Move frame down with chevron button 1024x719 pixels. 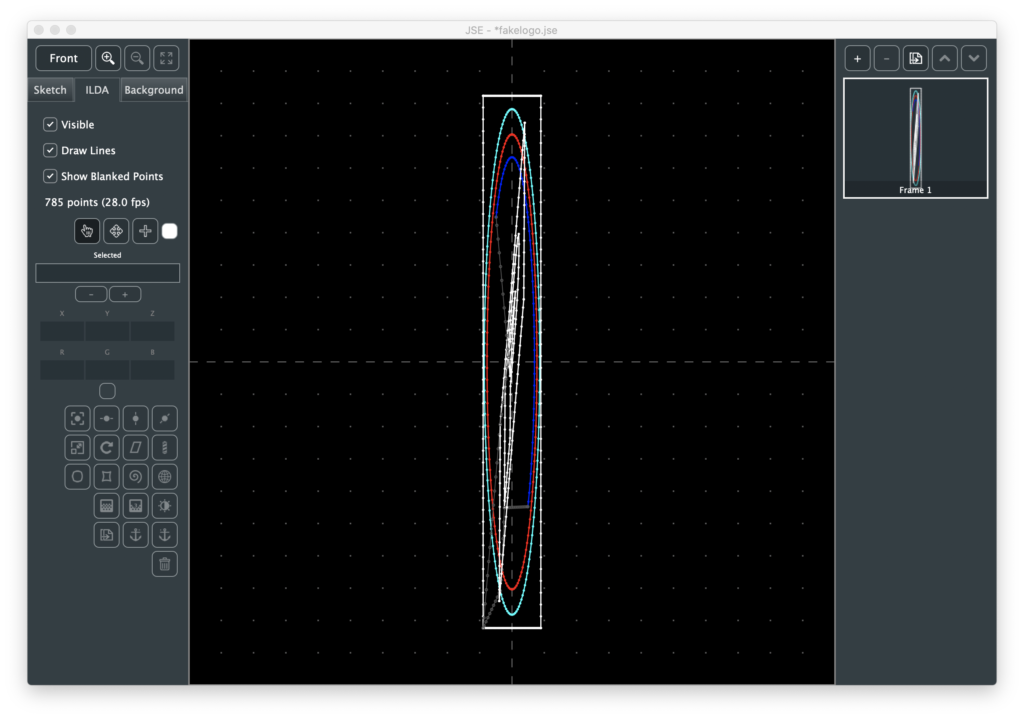[974, 58]
